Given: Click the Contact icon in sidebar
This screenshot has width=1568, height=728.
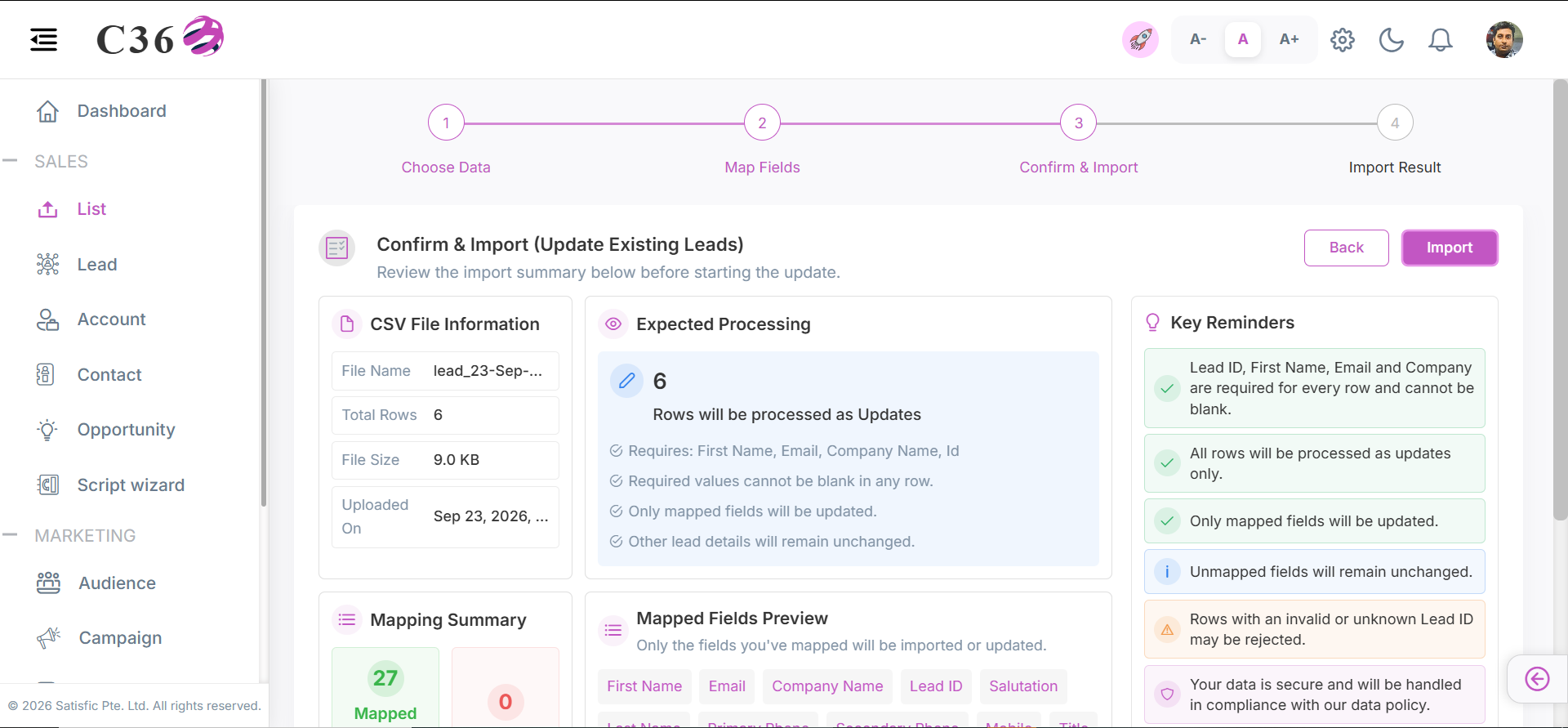Looking at the screenshot, I should (x=46, y=374).
